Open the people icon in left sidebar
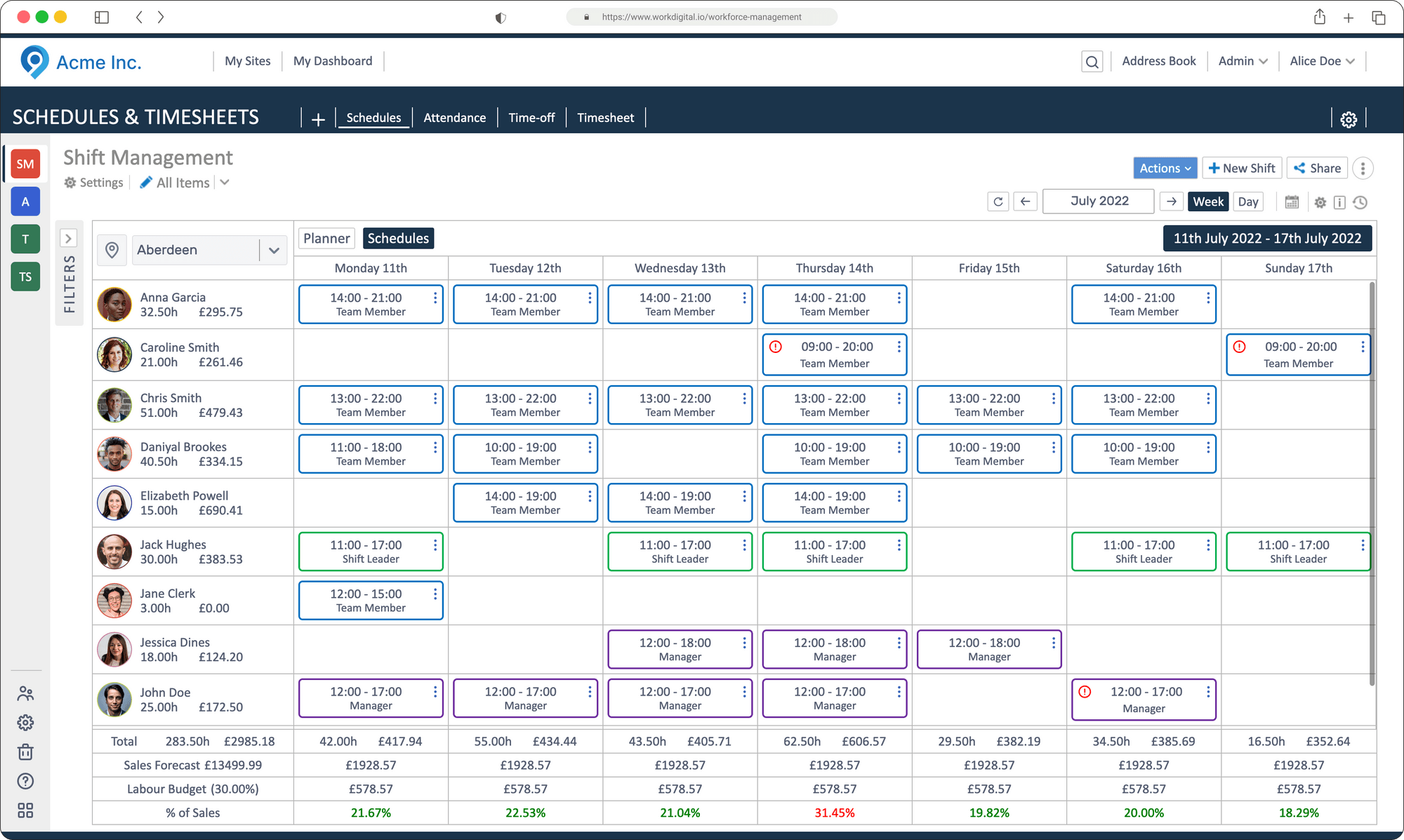1404x840 pixels. coord(25,693)
